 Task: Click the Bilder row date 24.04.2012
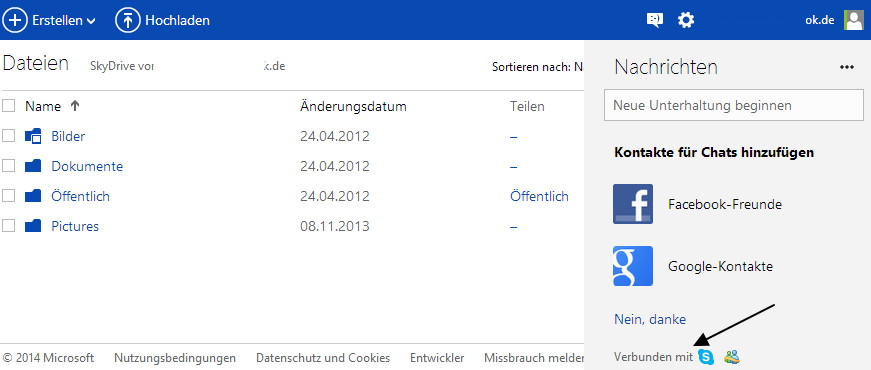click(x=335, y=136)
